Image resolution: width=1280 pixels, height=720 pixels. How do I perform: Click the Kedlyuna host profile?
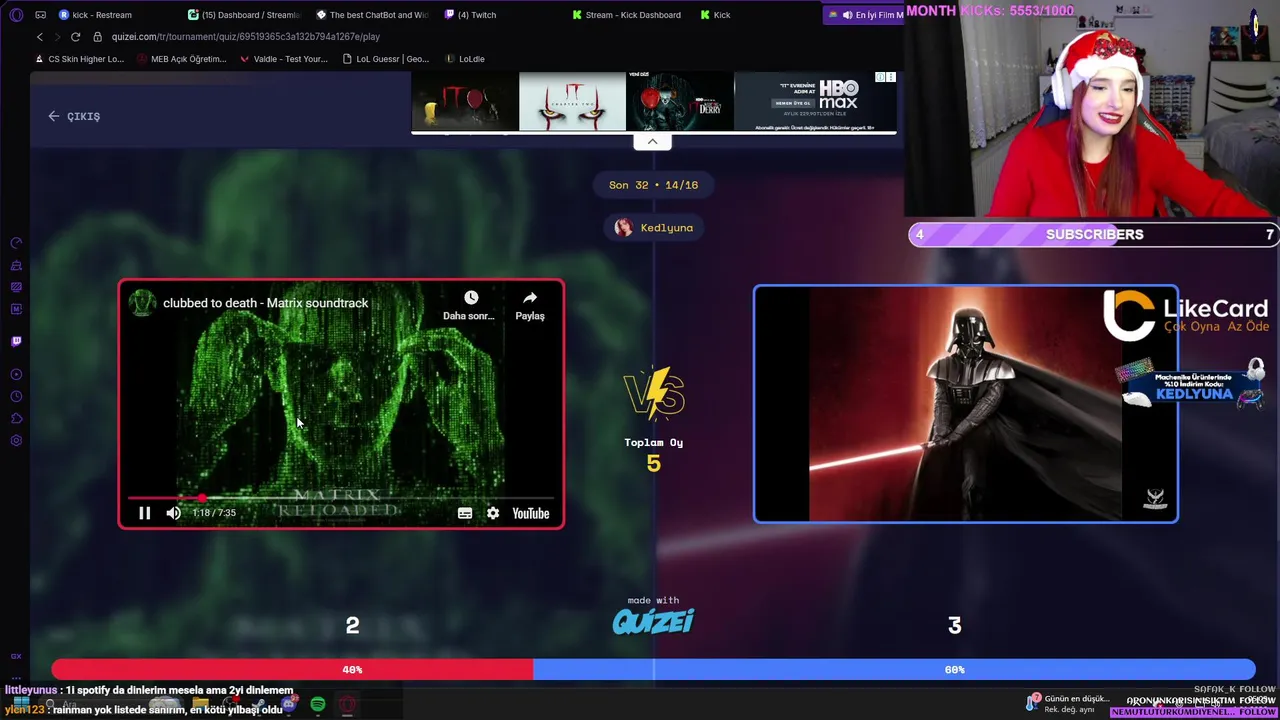[654, 228]
